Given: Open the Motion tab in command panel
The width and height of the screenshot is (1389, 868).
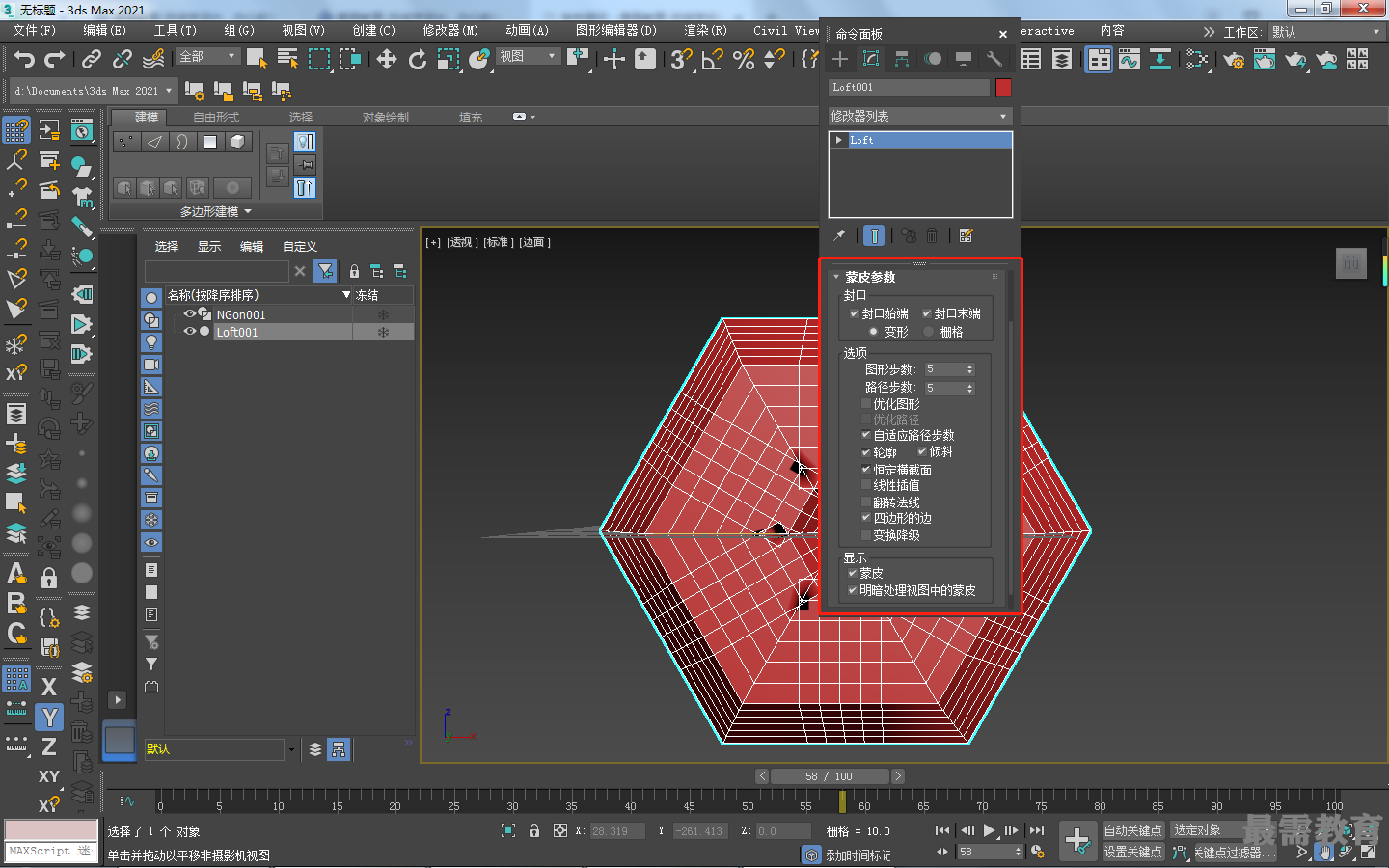Looking at the screenshot, I should click(x=933, y=59).
